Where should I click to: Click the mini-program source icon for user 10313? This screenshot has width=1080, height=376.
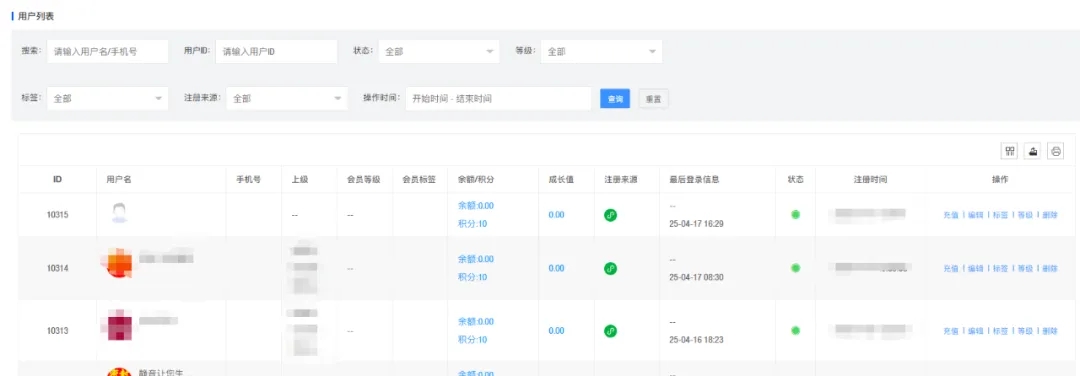click(x=610, y=331)
